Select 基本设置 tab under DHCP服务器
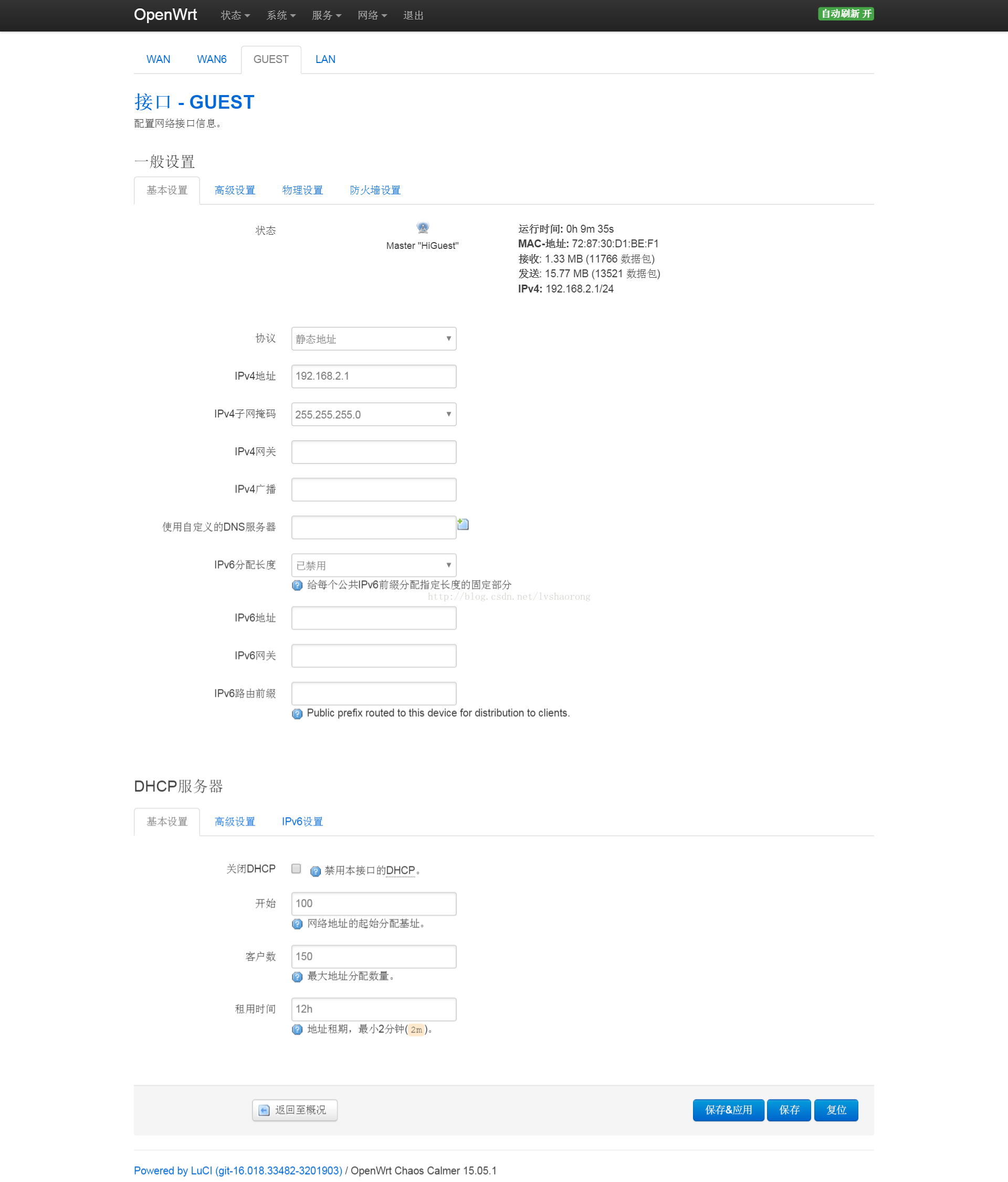The height and width of the screenshot is (1182, 1008). click(x=166, y=821)
